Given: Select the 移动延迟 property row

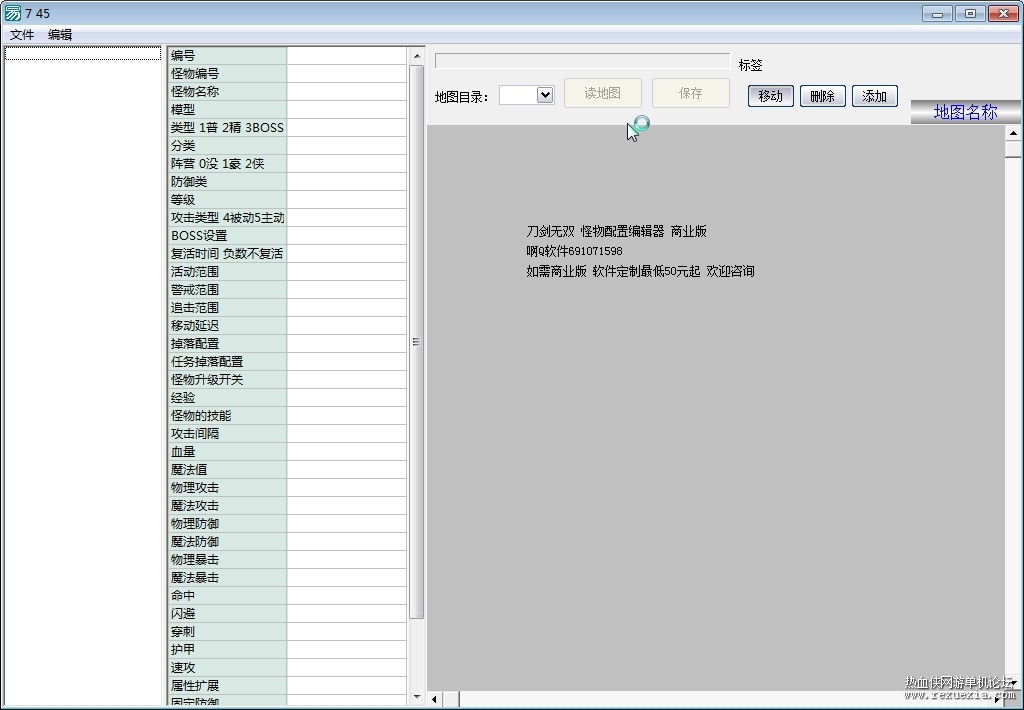Looking at the screenshot, I should pyautogui.click(x=287, y=325).
